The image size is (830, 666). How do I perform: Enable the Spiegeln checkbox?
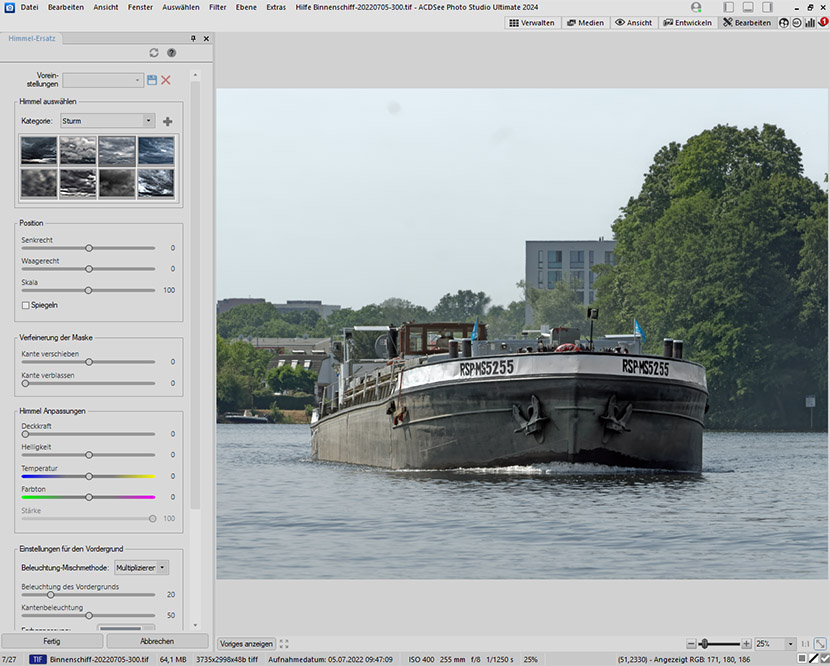pos(26,305)
